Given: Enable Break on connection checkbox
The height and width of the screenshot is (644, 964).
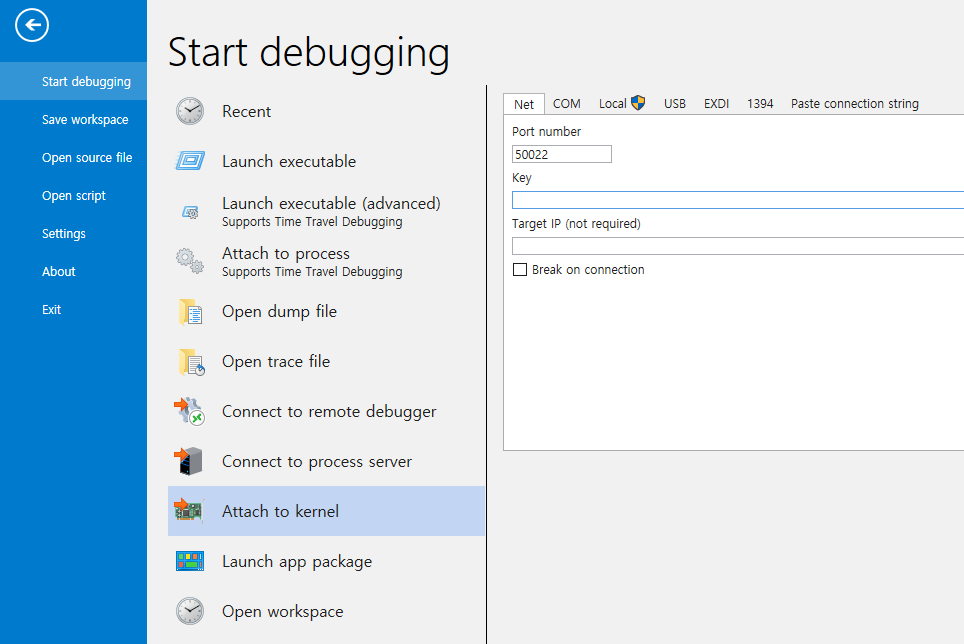Looking at the screenshot, I should [520, 270].
